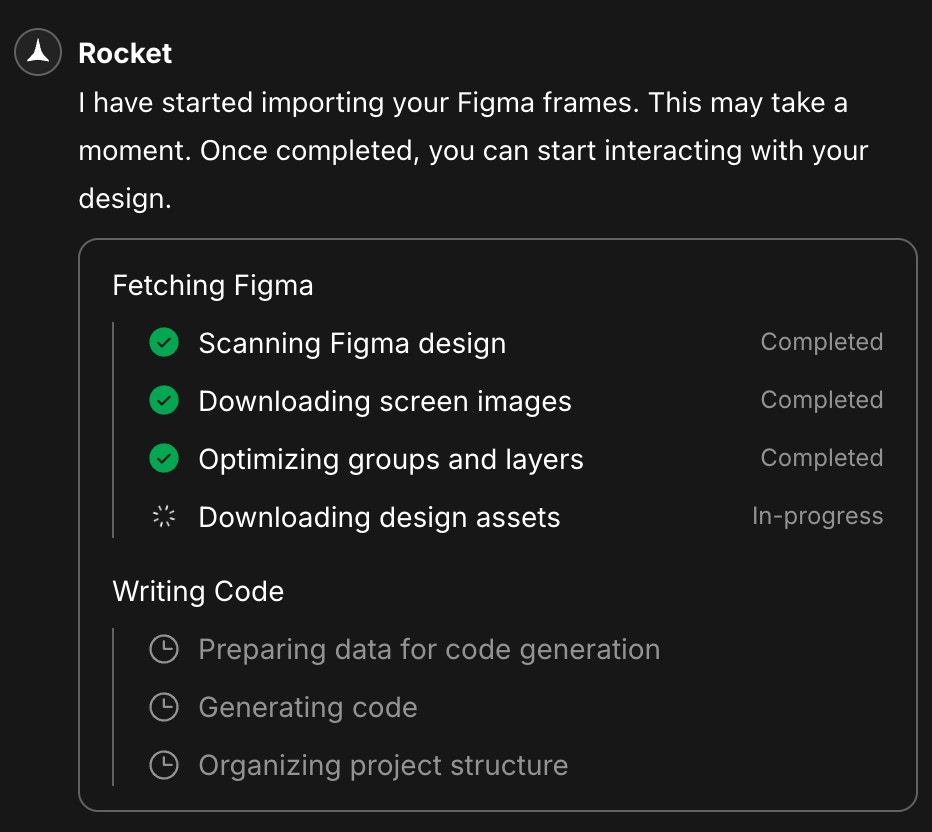This screenshot has height=832, width=932.
Task: Click the Completed label for Scanning Figma design
Action: [x=822, y=342]
